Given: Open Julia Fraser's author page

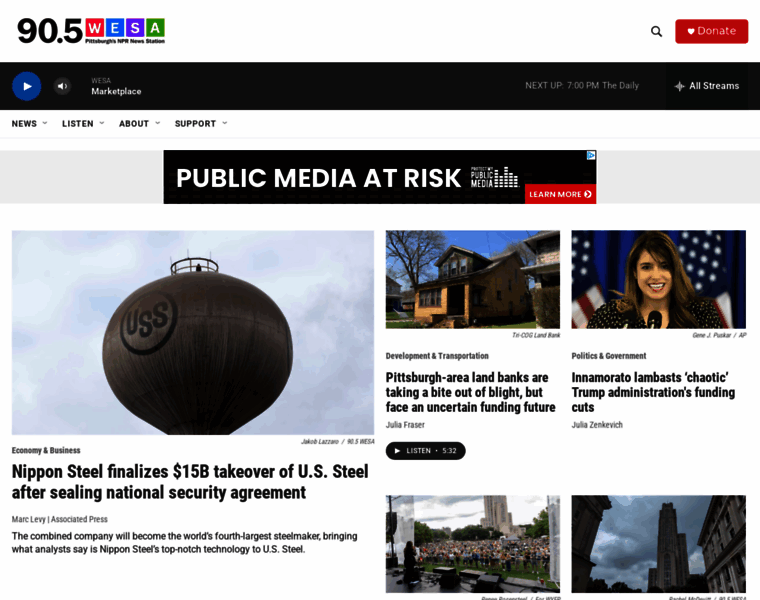Looking at the screenshot, I should [x=405, y=425].
